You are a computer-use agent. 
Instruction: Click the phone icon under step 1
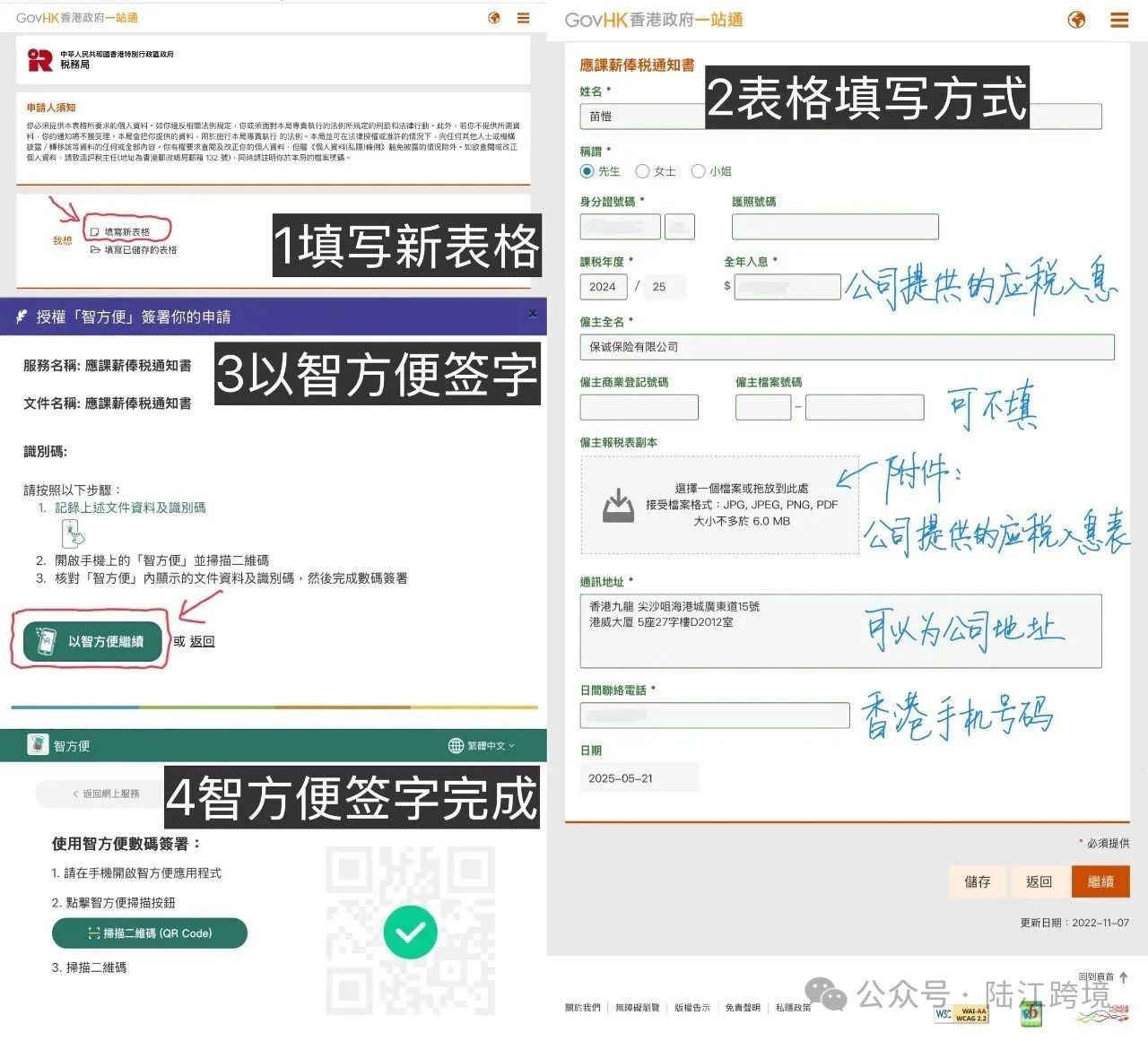click(73, 534)
